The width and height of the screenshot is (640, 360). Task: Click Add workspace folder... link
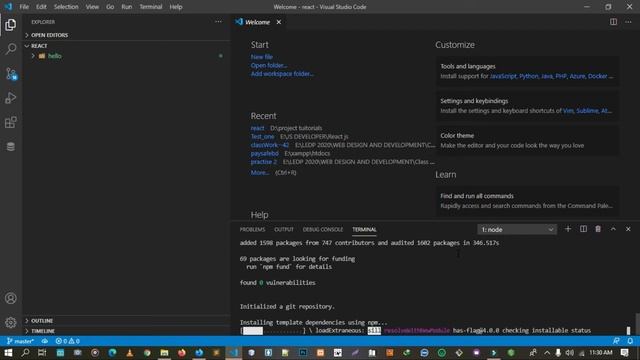pyautogui.click(x=282, y=74)
